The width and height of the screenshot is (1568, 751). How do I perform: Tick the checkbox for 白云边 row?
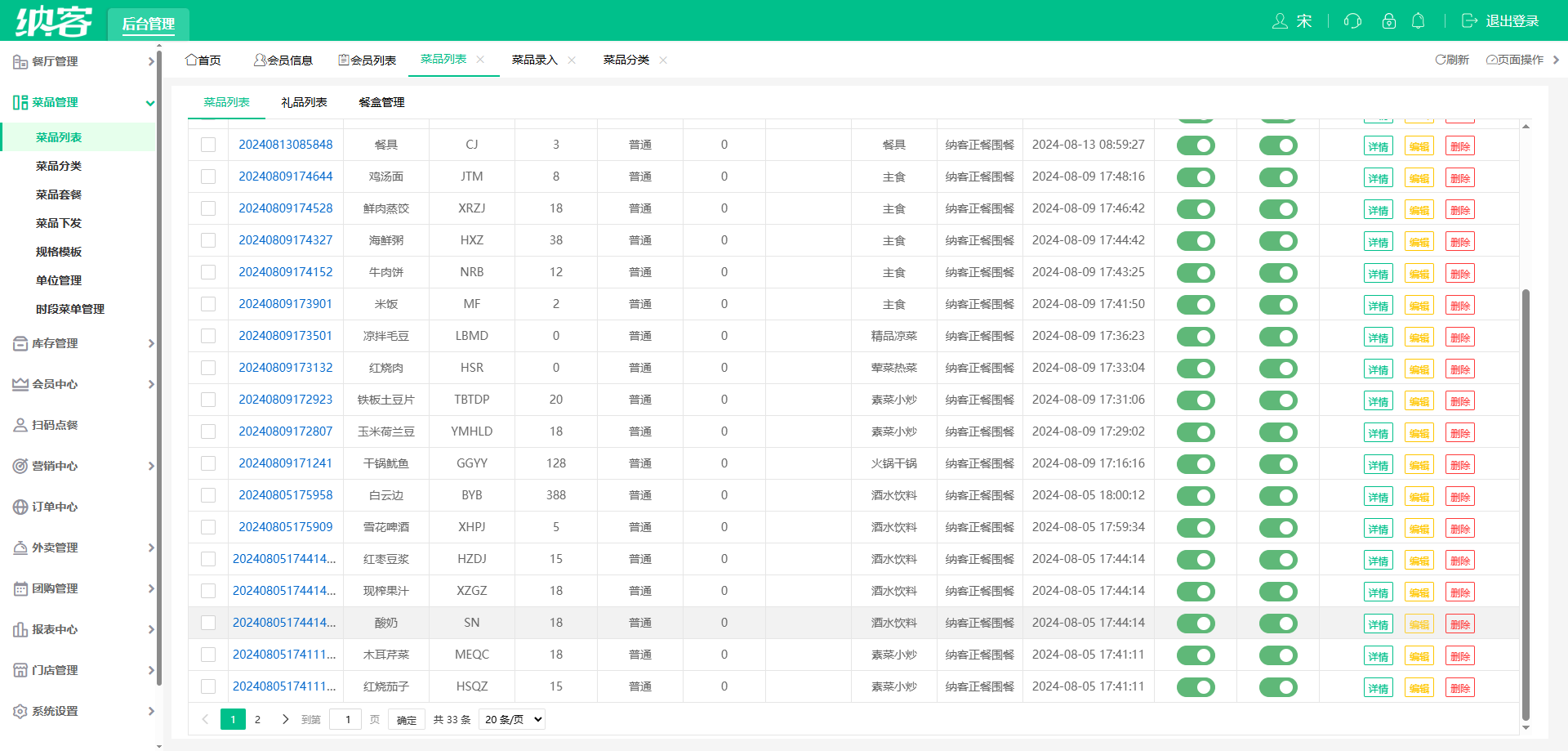click(x=208, y=495)
